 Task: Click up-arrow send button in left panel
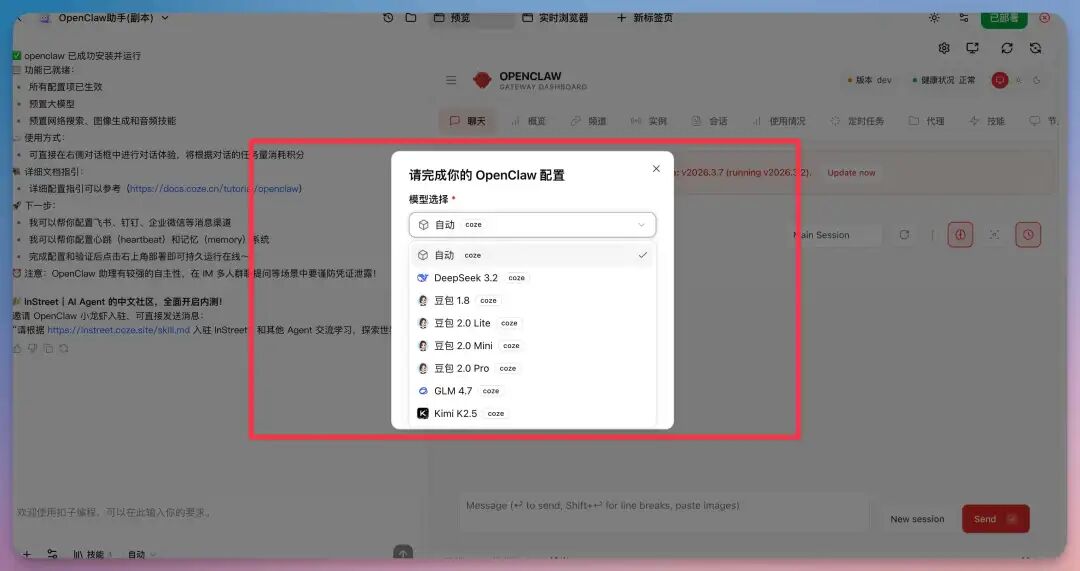(403, 552)
